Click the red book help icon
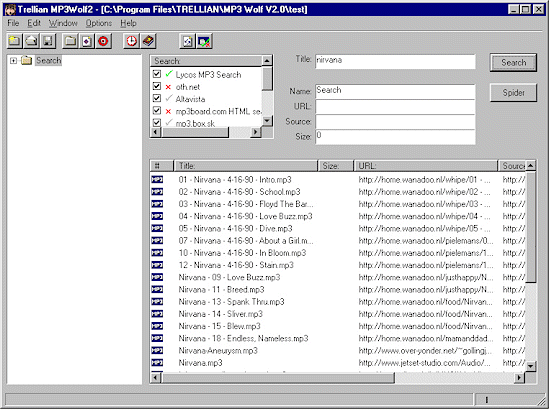 click(148, 41)
